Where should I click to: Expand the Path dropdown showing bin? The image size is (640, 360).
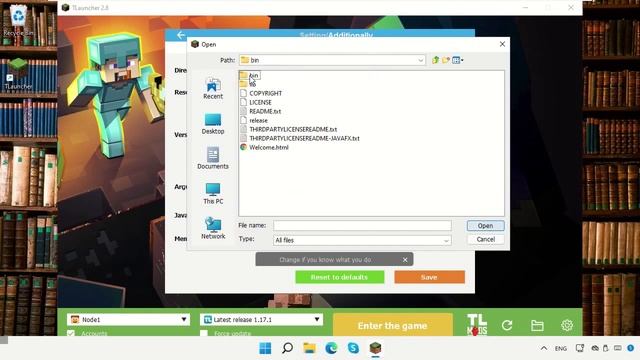(420, 60)
